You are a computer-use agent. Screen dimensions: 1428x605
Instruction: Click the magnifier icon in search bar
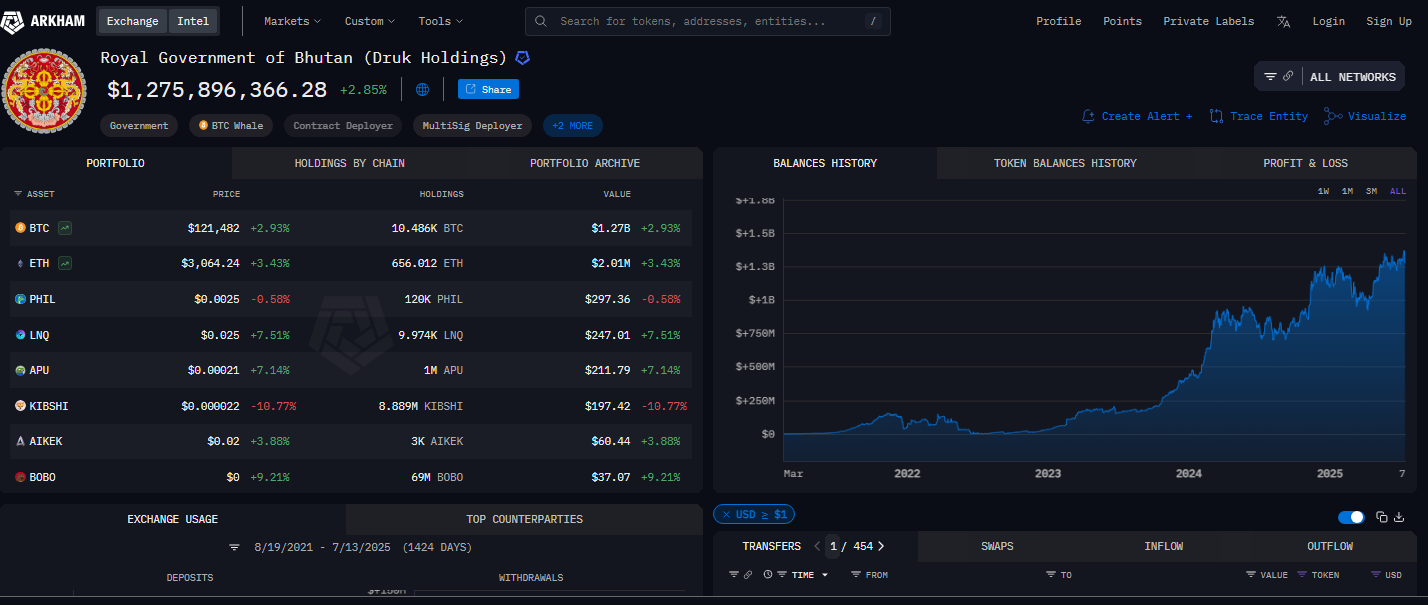pos(541,21)
